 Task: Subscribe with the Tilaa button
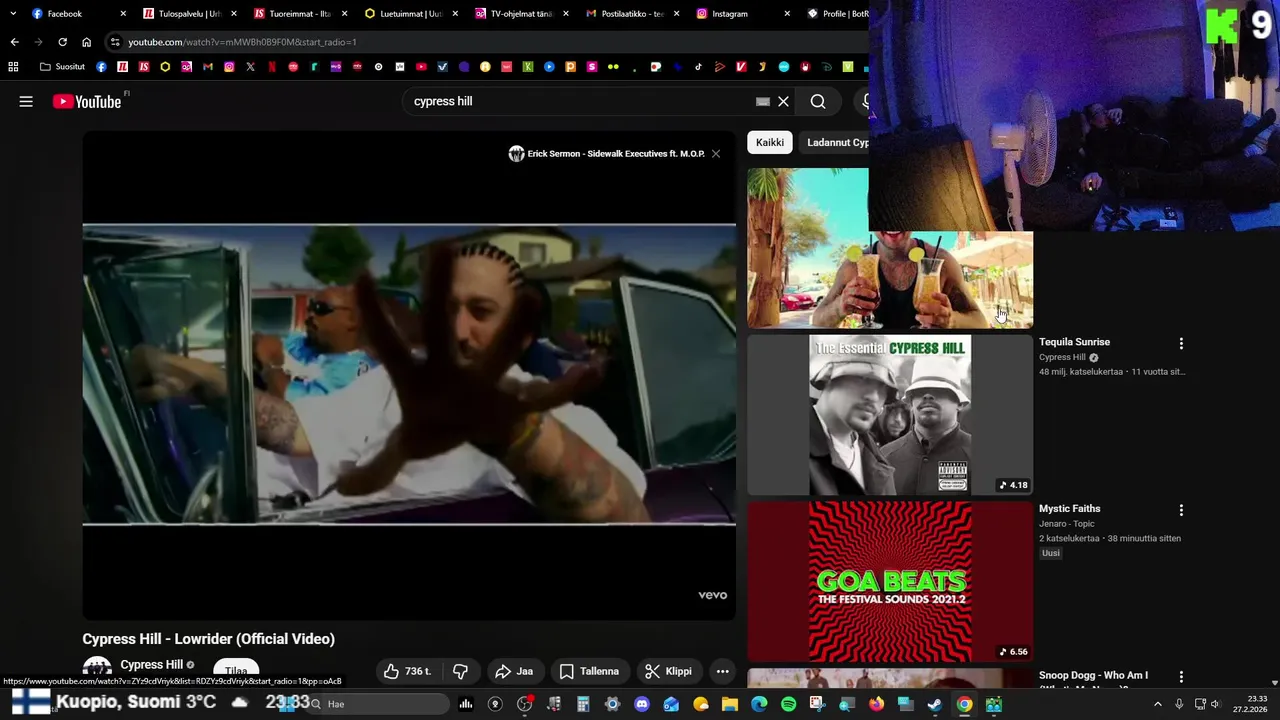click(x=236, y=670)
